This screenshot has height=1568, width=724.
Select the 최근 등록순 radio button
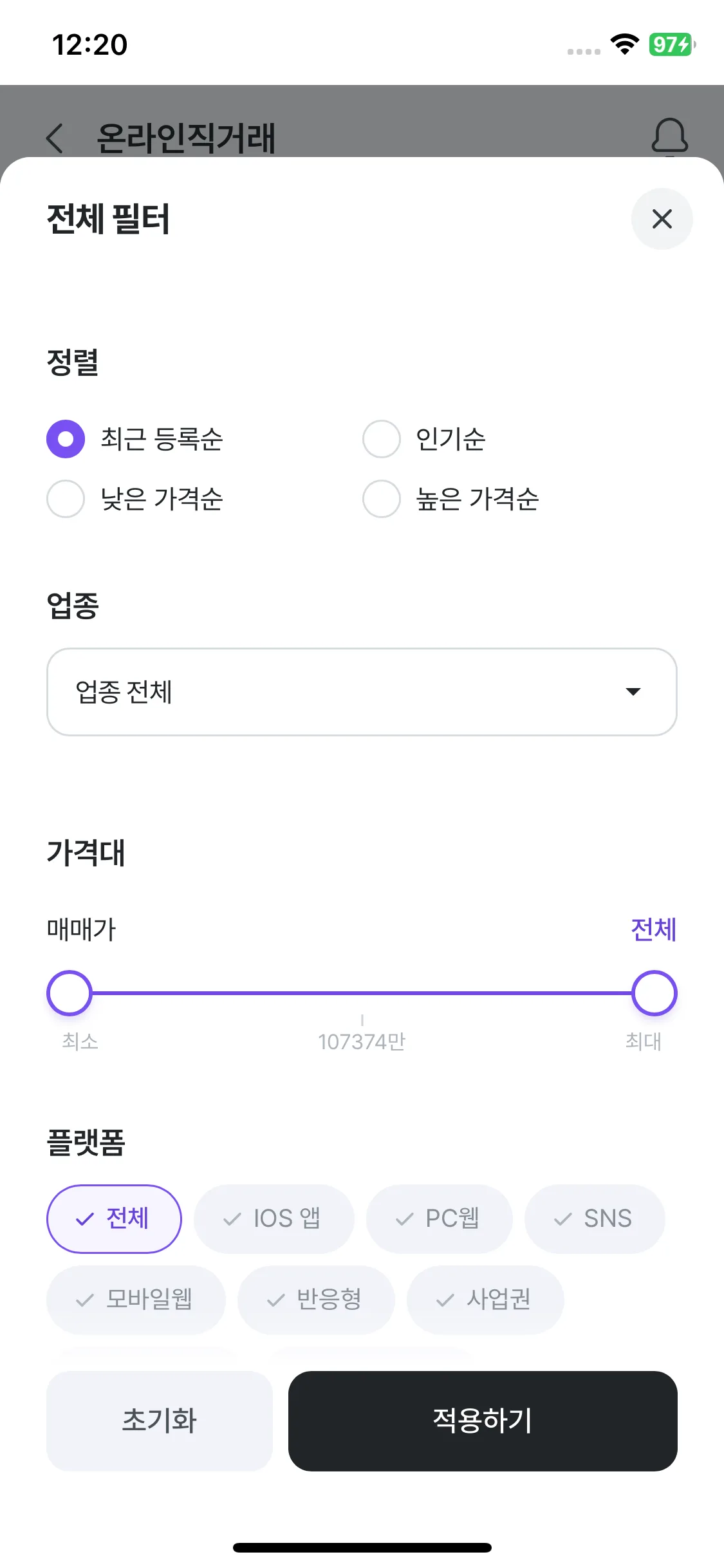(x=66, y=439)
